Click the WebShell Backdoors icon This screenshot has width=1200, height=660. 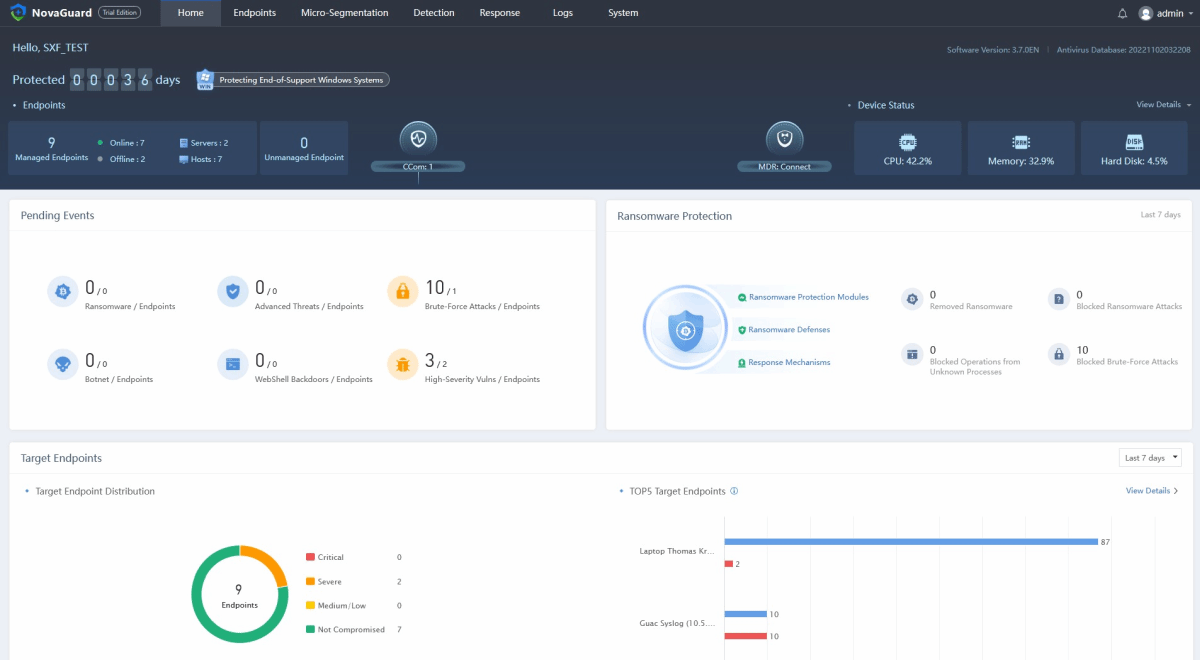232,365
